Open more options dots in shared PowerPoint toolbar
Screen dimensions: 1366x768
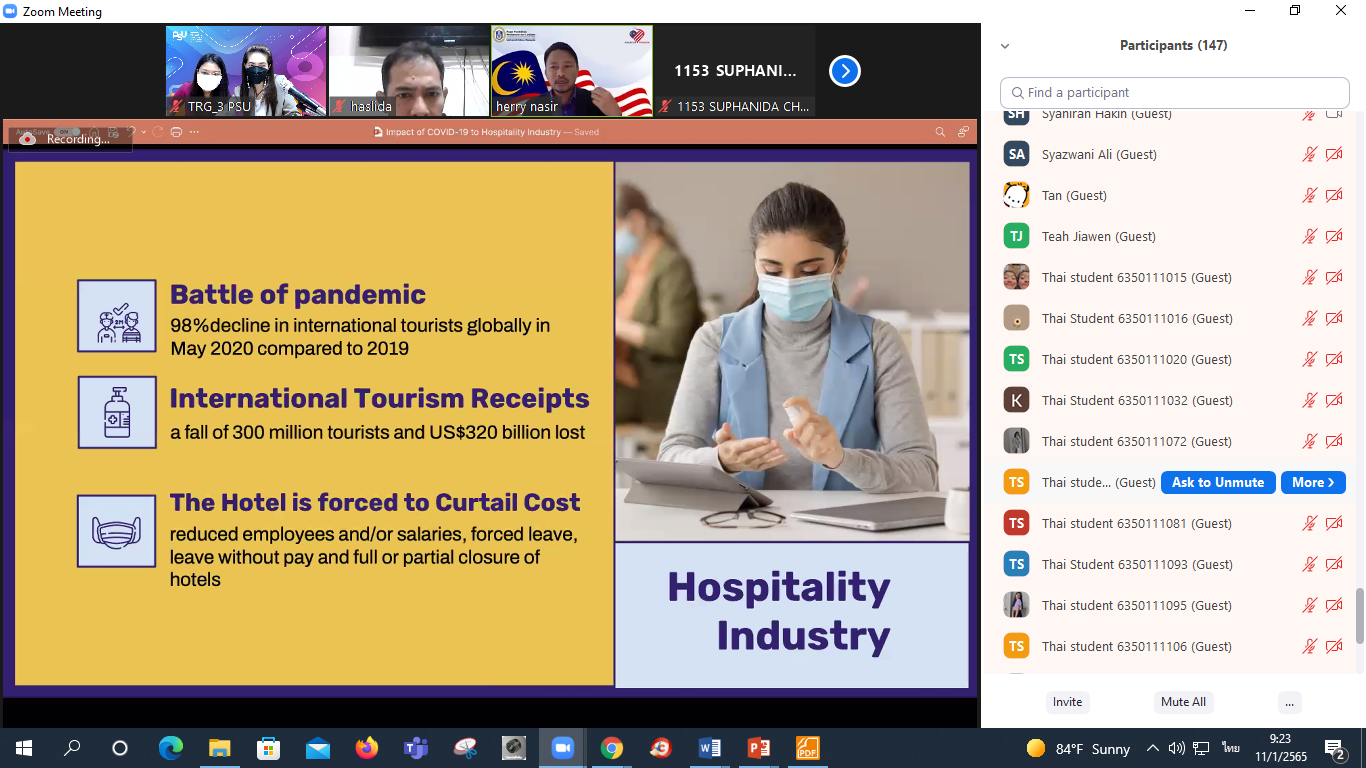[x=194, y=132]
